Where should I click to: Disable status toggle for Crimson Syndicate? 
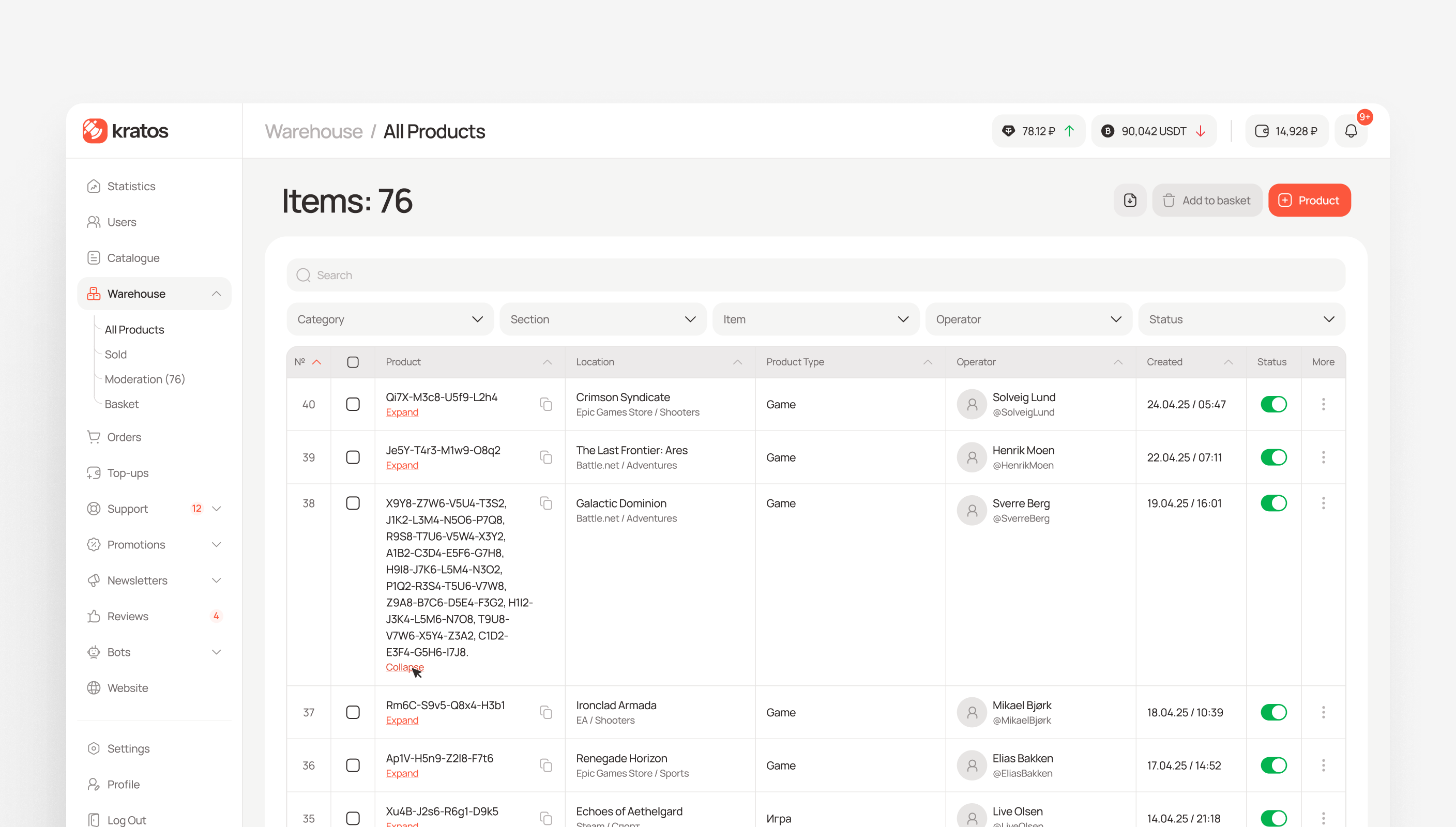pyautogui.click(x=1273, y=404)
